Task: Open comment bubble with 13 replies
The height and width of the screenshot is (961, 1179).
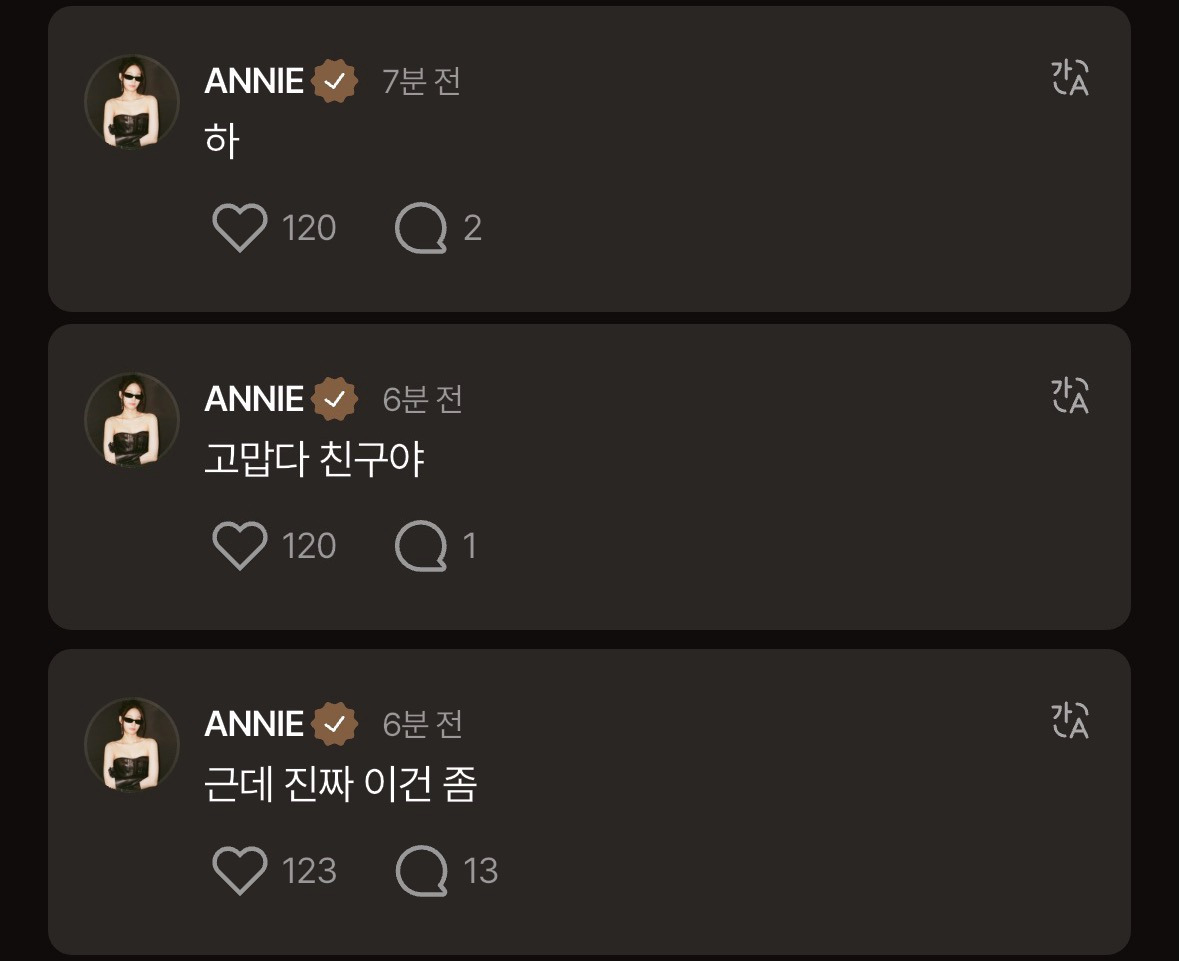Action: 421,870
